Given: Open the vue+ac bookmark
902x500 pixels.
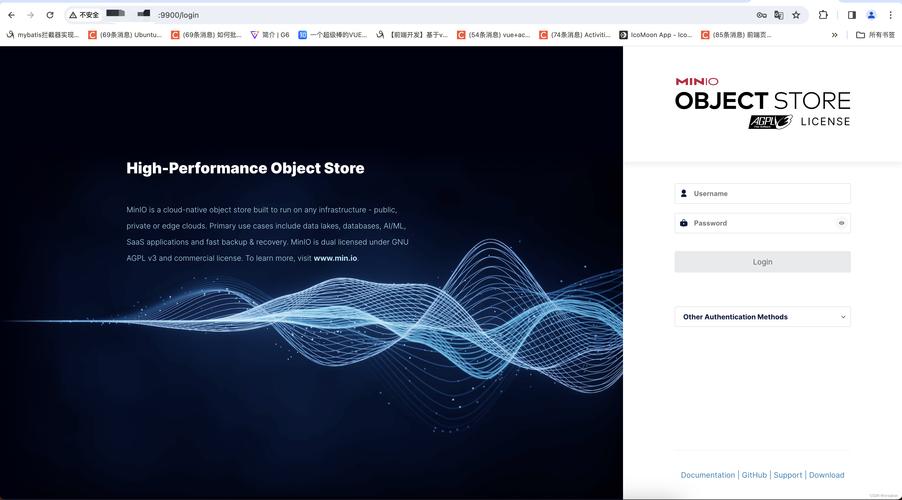Looking at the screenshot, I should 494,35.
